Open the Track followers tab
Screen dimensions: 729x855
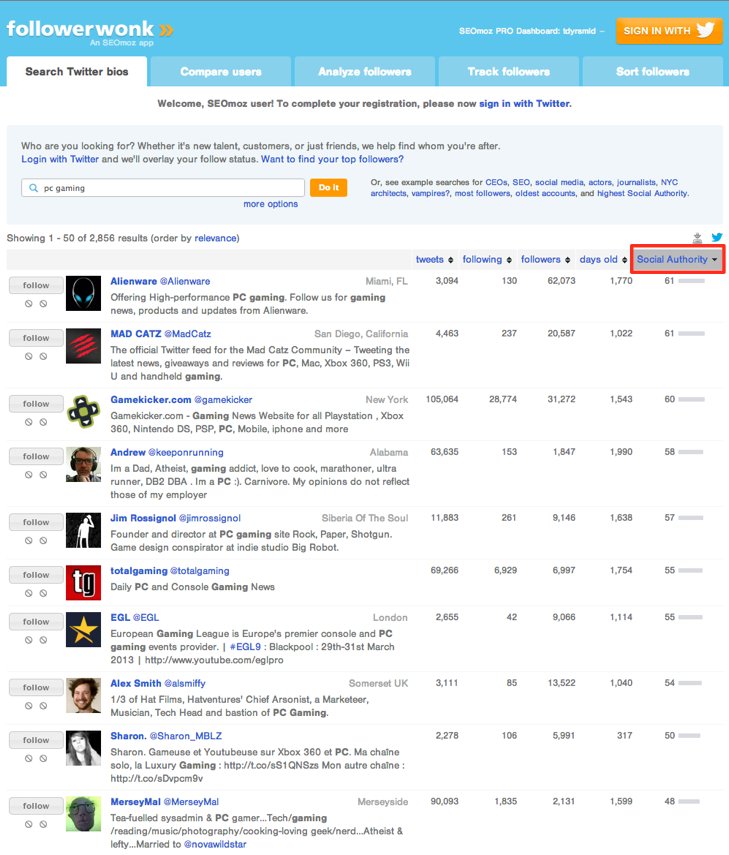pos(509,71)
